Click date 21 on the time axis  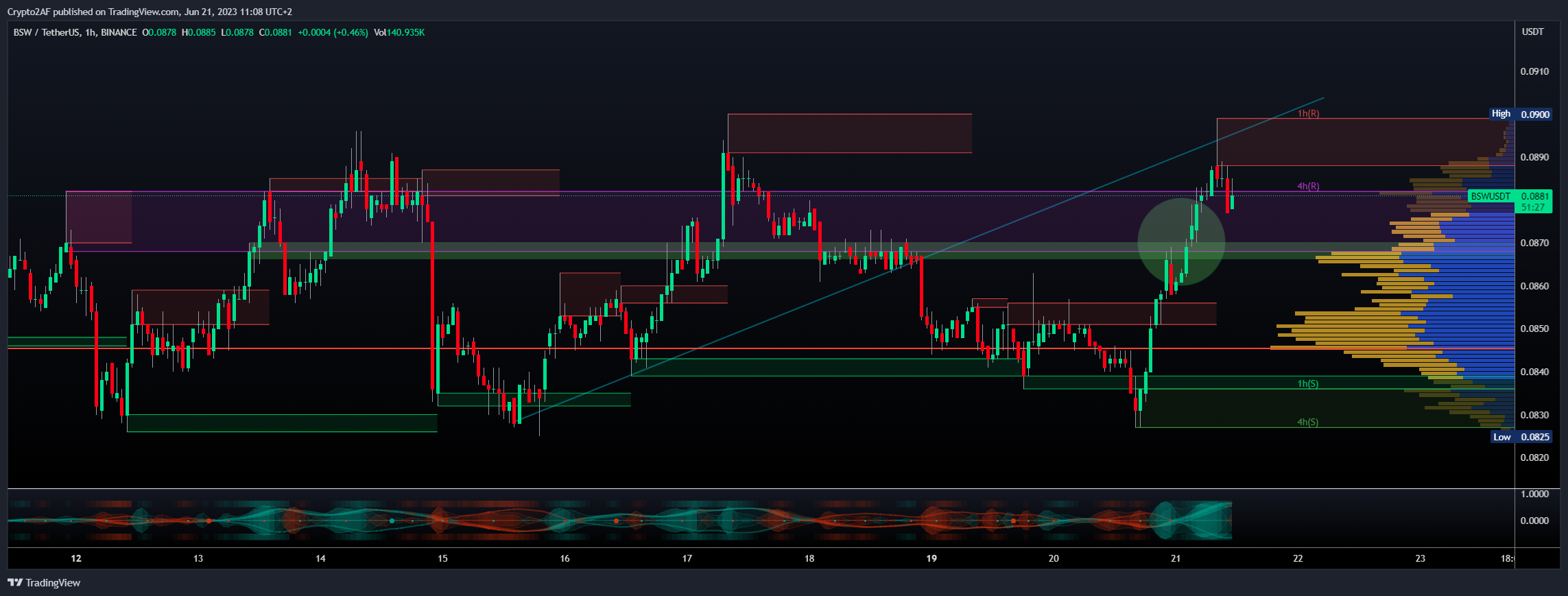coord(1176,558)
